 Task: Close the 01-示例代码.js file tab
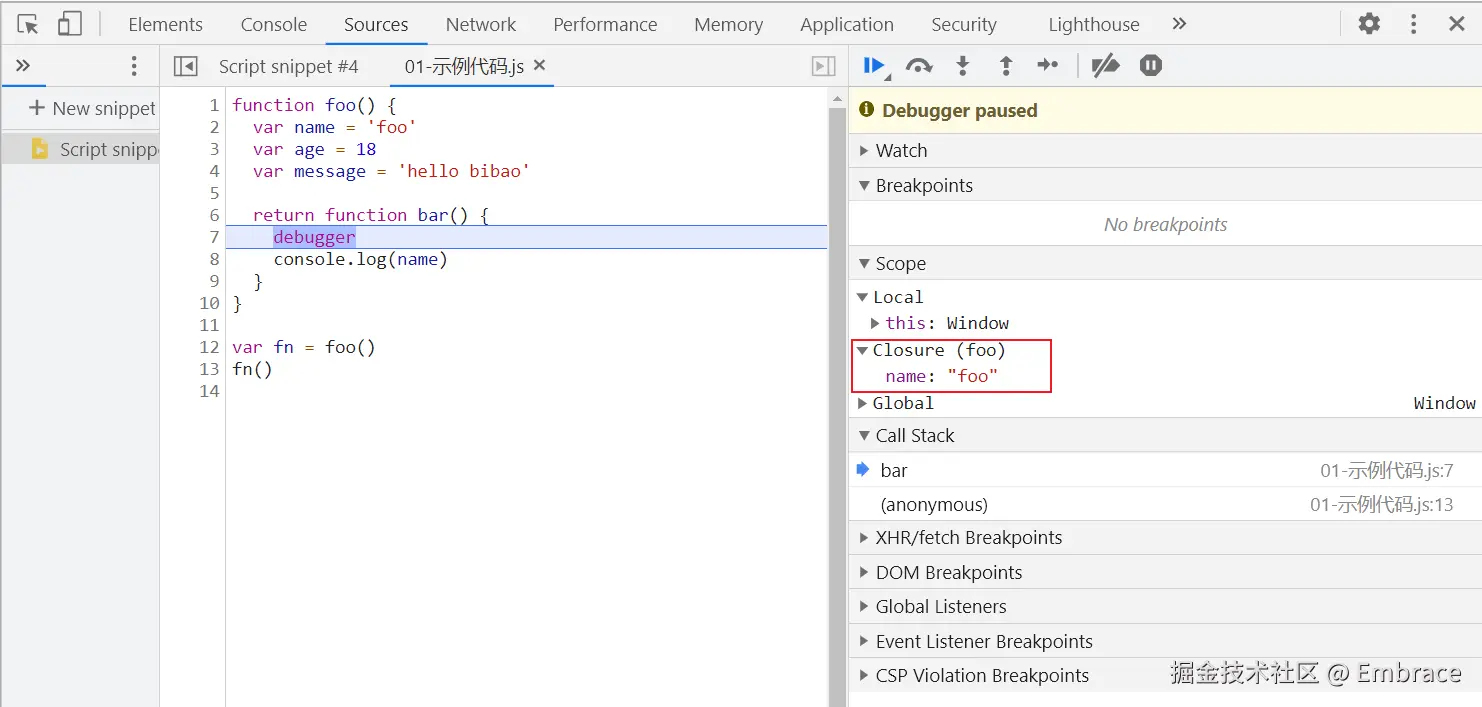pos(540,65)
